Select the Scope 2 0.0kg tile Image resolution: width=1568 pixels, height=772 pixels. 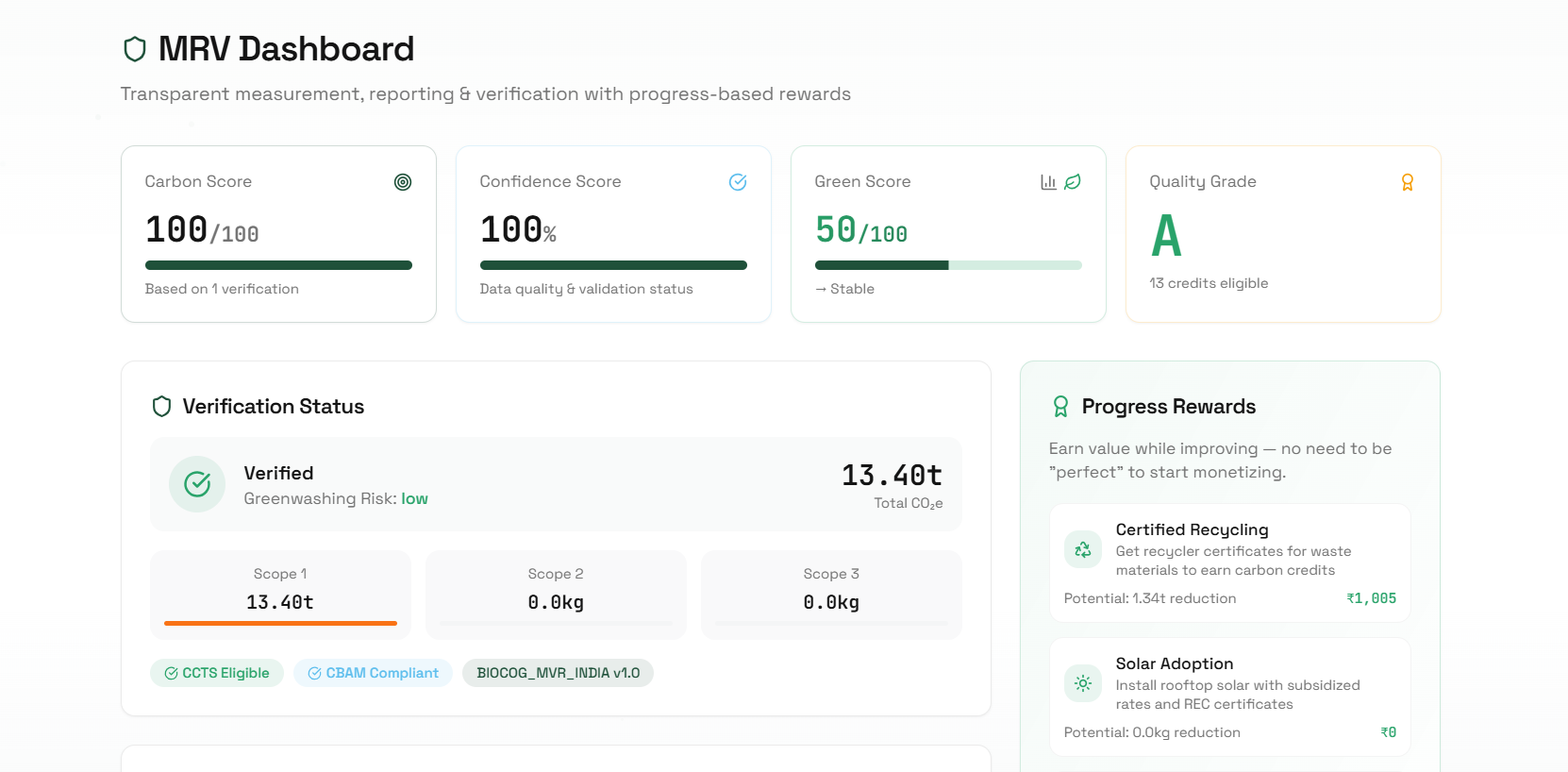tap(556, 595)
